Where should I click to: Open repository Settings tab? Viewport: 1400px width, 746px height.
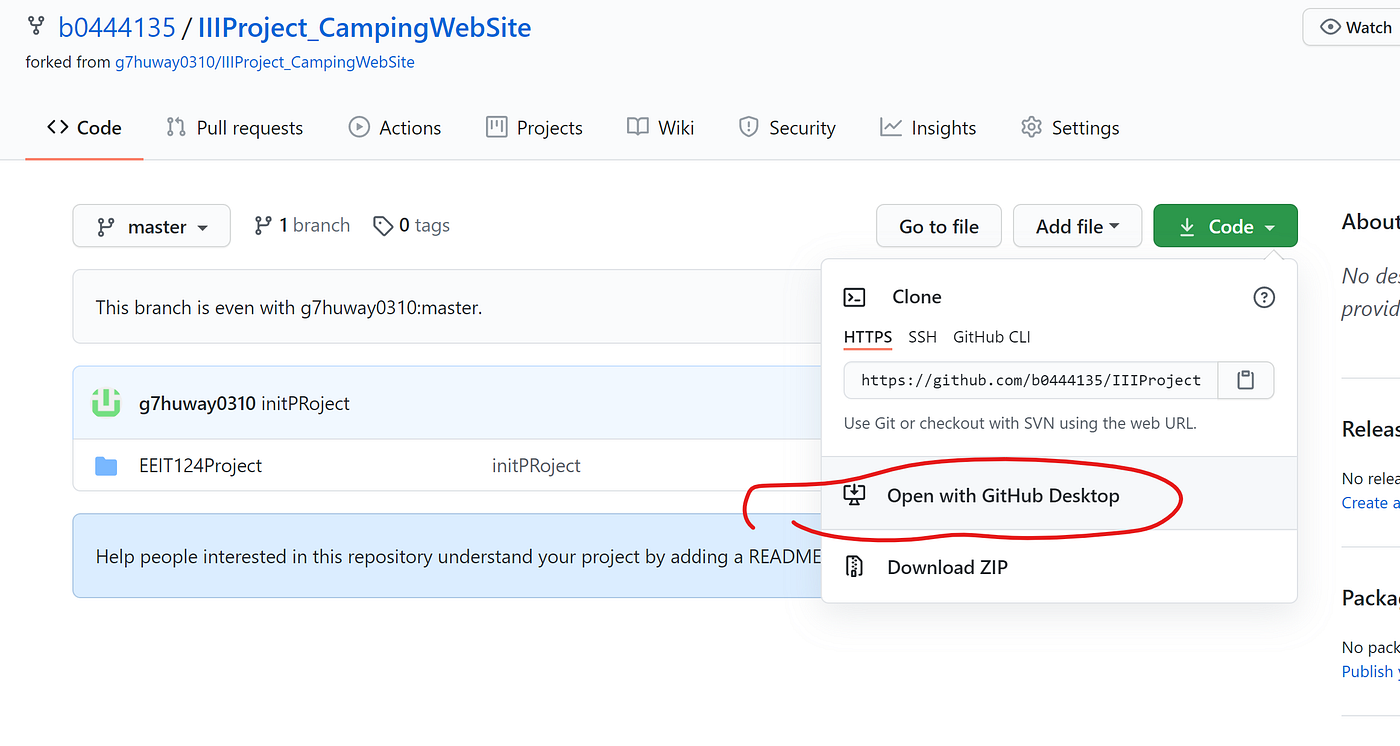[1070, 128]
